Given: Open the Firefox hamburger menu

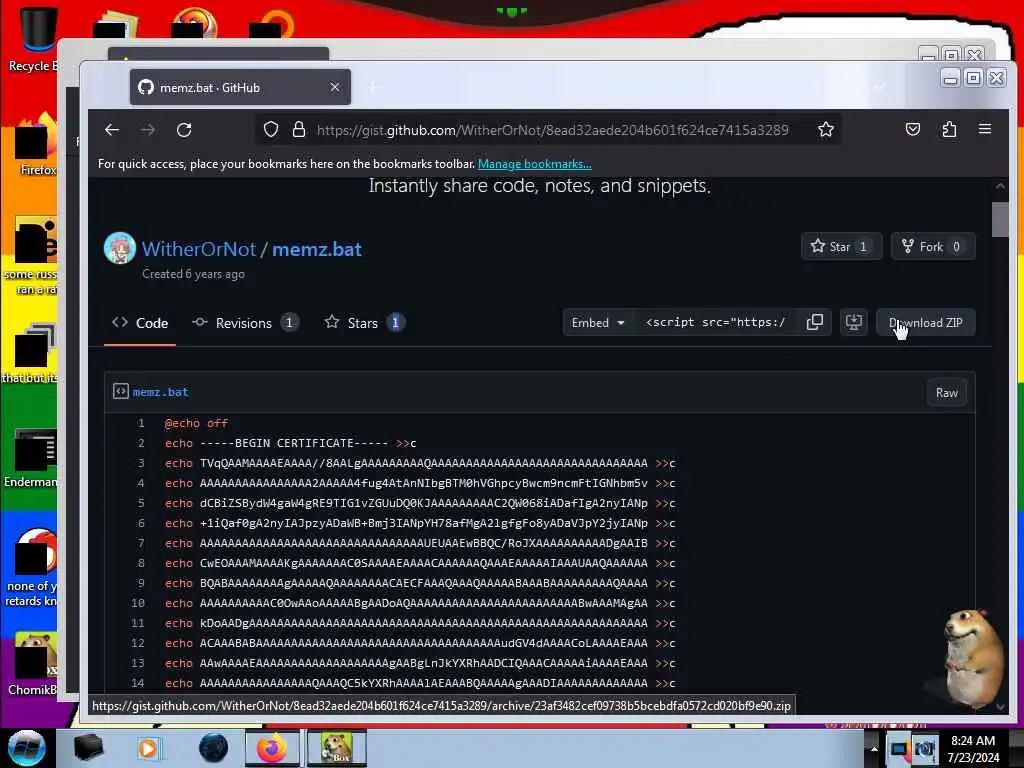Looking at the screenshot, I should click(x=985, y=129).
